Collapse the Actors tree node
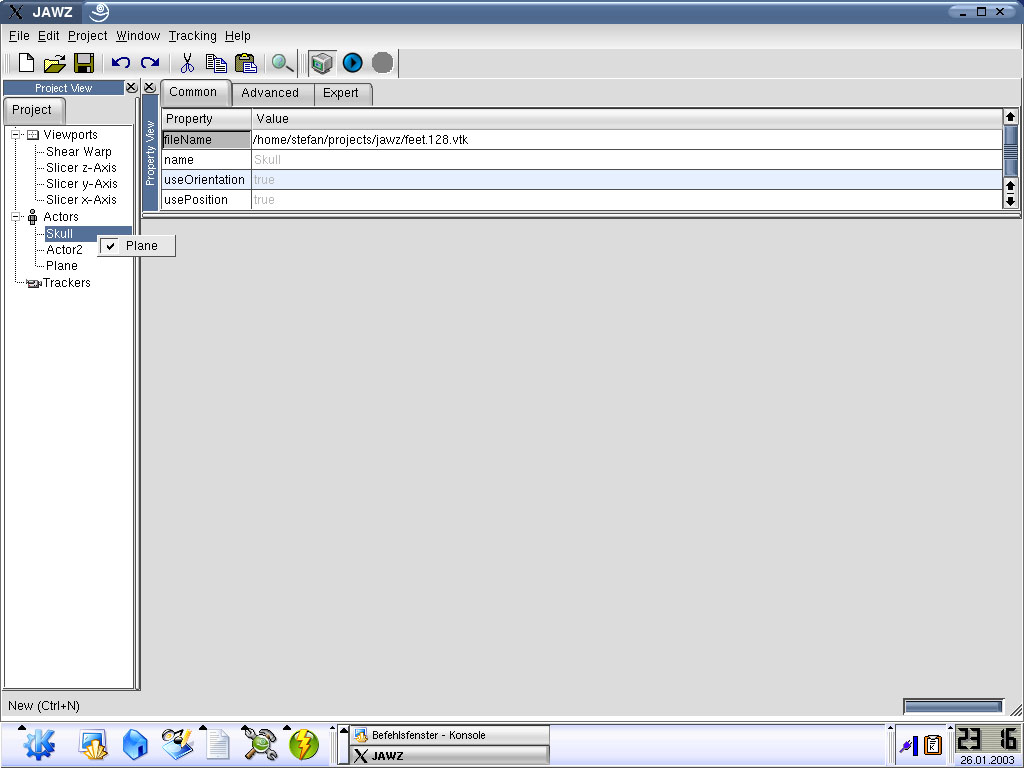This screenshot has height=768, width=1024. click(x=17, y=217)
